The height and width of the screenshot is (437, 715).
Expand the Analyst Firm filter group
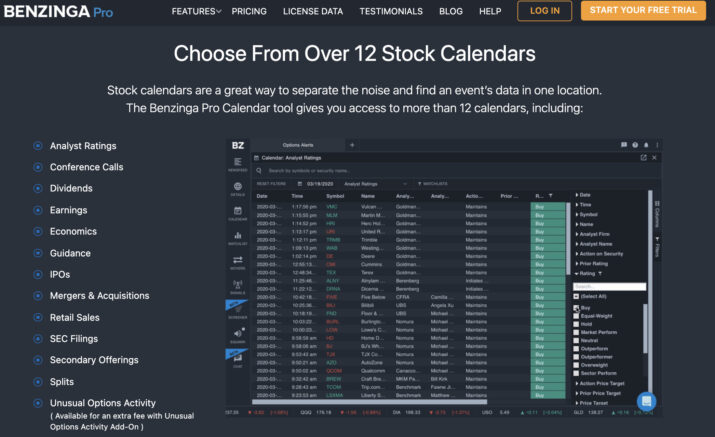pyautogui.click(x=592, y=234)
